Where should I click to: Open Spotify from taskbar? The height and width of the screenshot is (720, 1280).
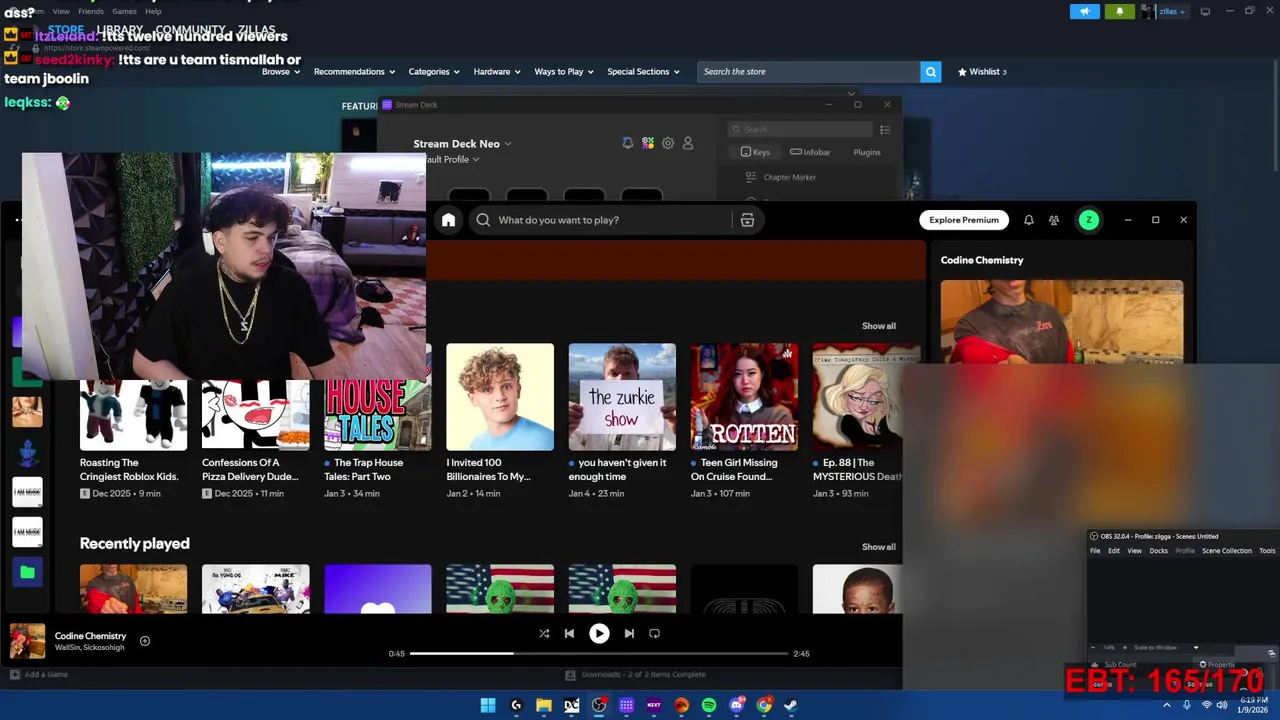pos(709,705)
